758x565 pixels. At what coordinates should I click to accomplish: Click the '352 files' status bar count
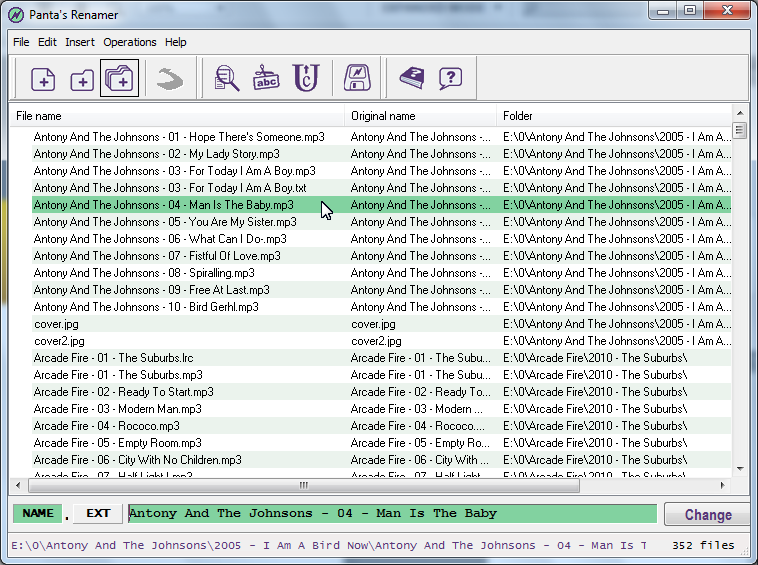(703, 545)
